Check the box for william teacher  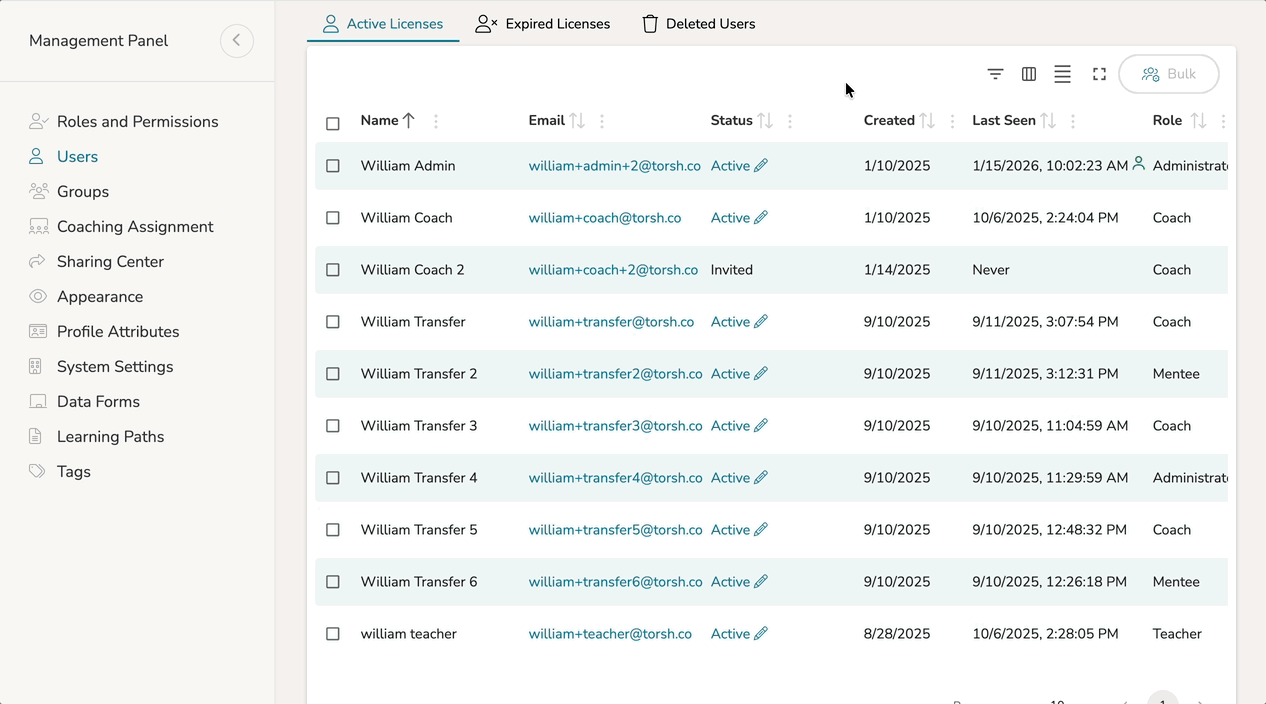pos(333,634)
